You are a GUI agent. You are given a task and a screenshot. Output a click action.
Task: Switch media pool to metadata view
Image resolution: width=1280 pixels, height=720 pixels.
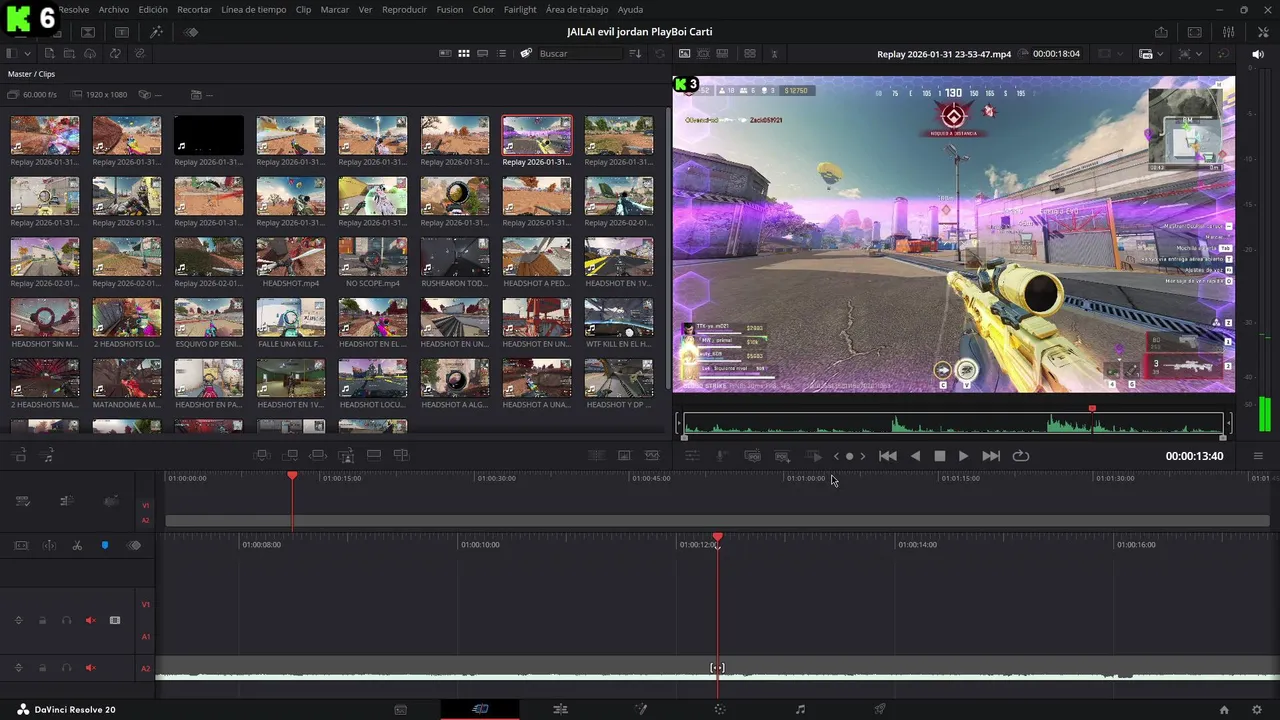pos(446,53)
